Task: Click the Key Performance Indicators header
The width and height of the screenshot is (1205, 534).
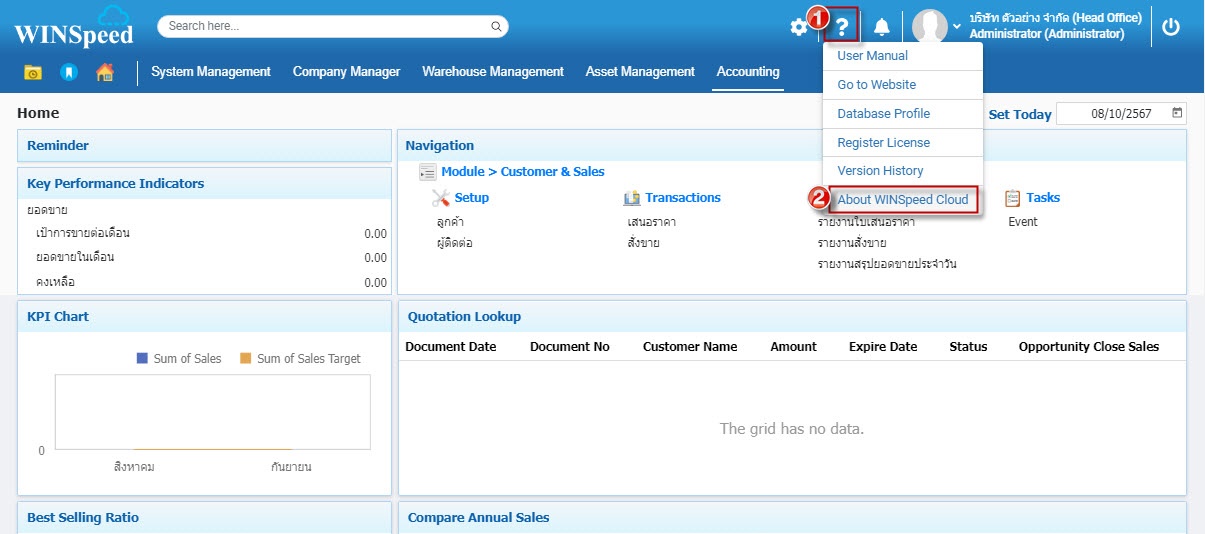Action: click(x=204, y=184)
